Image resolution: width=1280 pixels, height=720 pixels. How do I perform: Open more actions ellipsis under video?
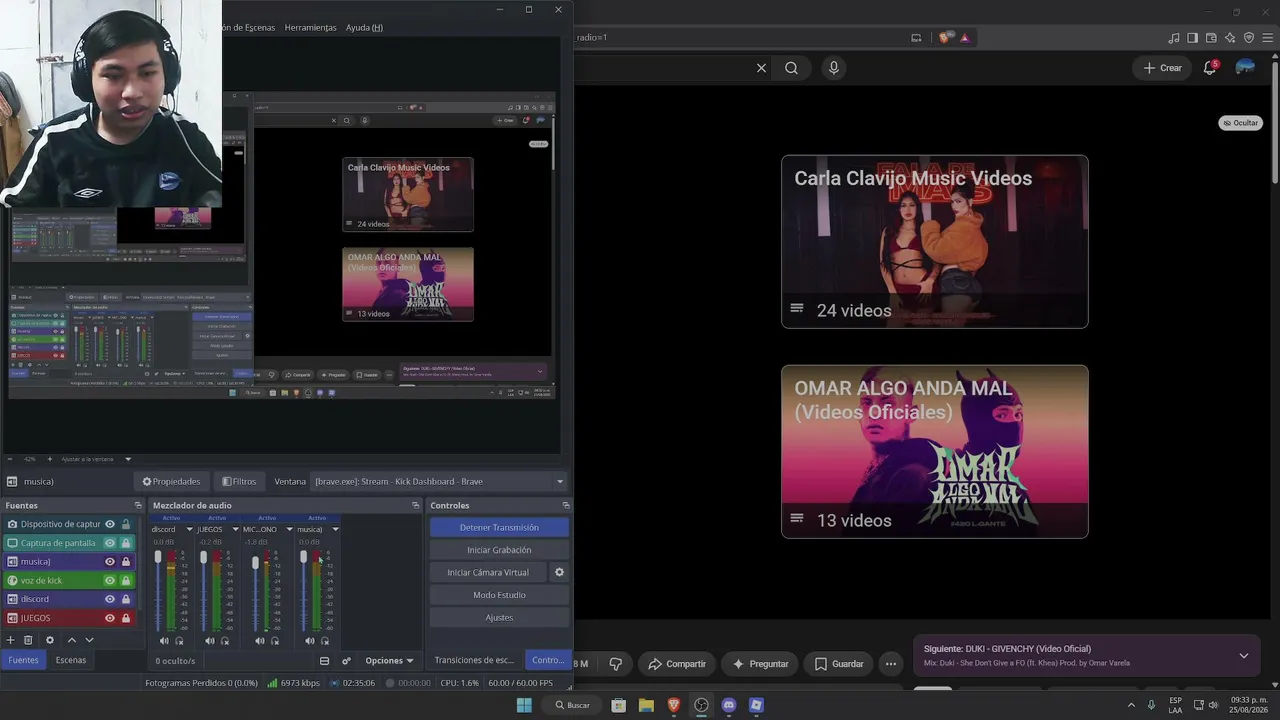point(891,663)
